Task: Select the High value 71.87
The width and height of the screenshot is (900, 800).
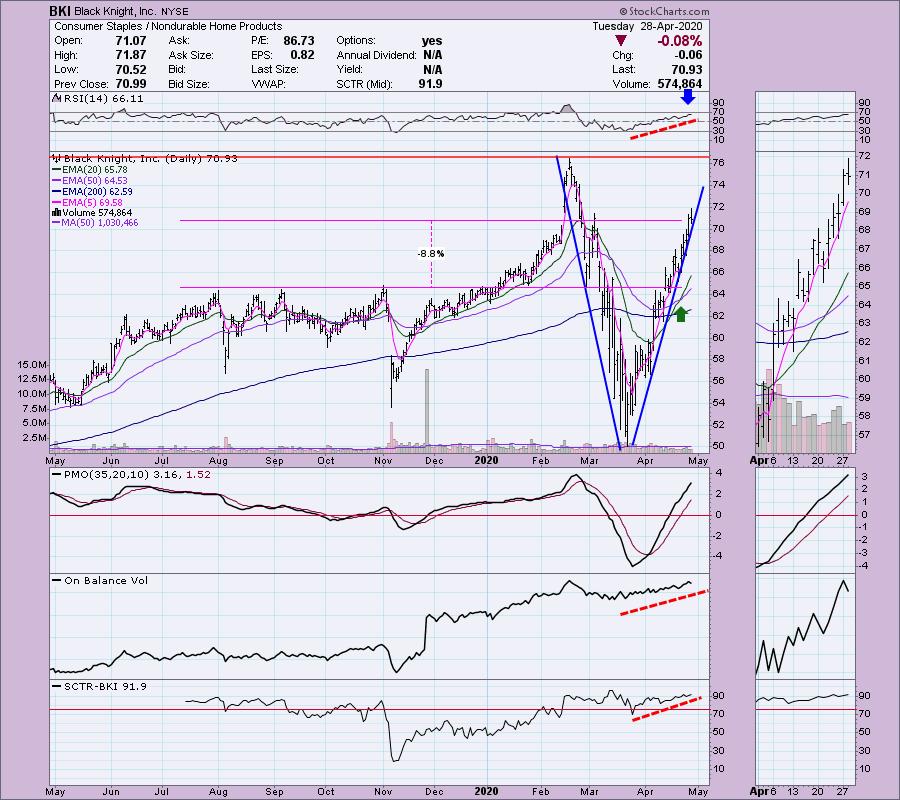Action: pos(131,55)
